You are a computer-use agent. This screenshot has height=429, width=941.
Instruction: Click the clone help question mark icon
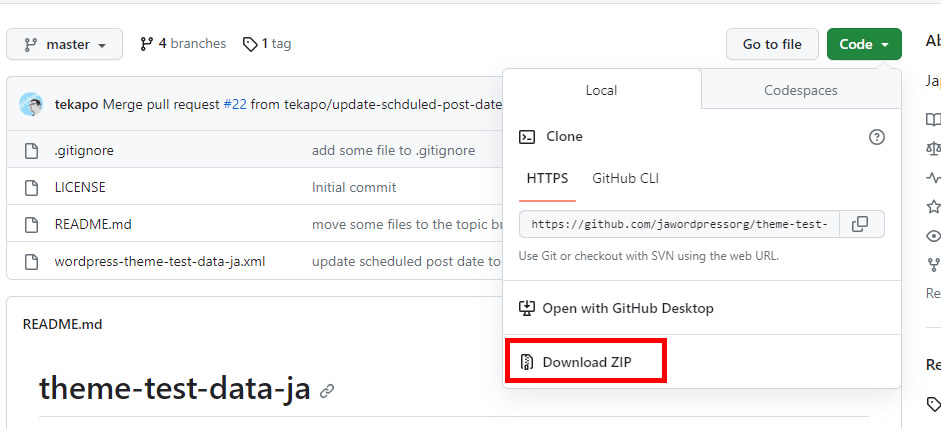pos(877,137)
